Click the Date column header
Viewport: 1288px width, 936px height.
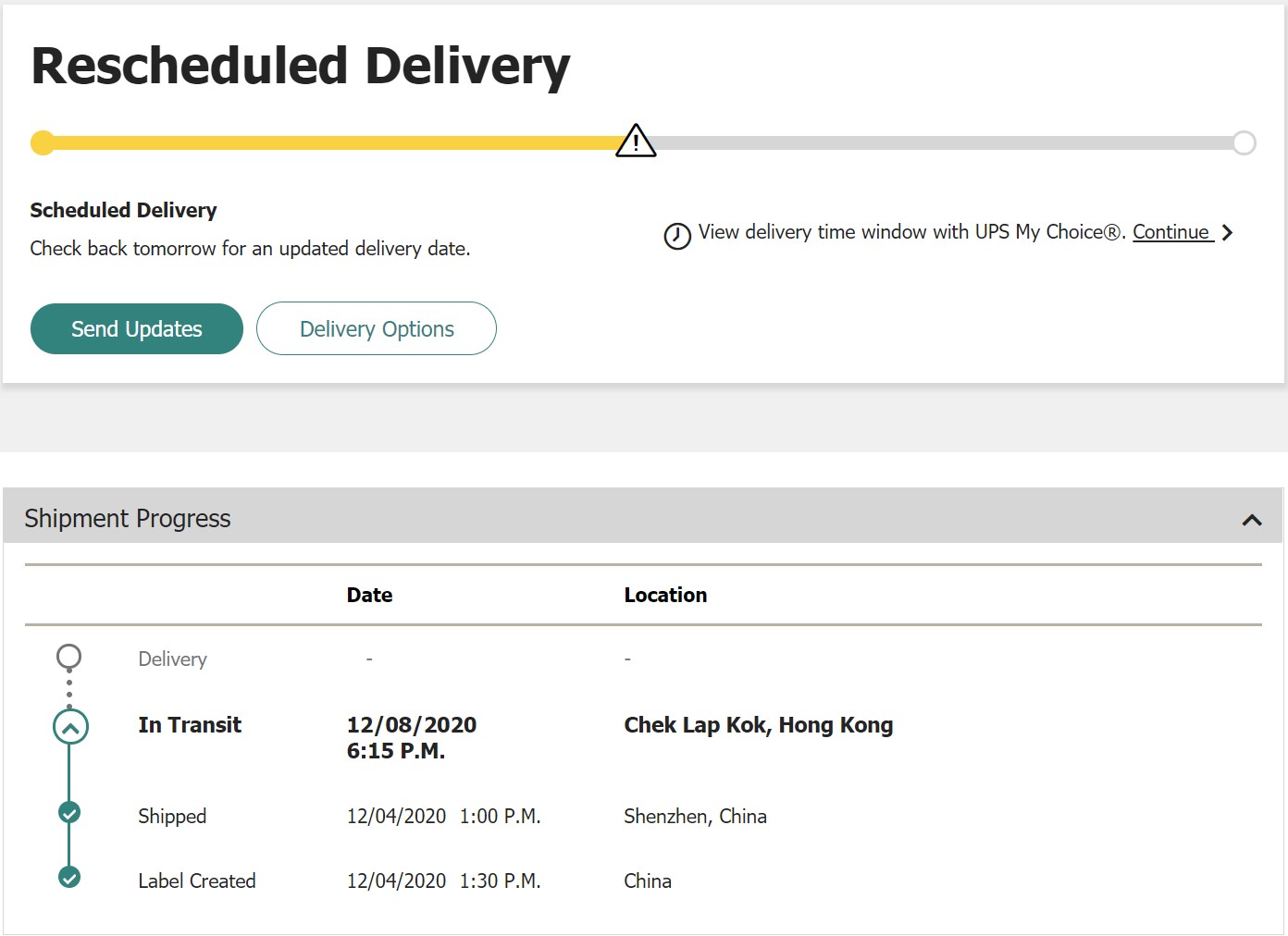click(369, 595)
